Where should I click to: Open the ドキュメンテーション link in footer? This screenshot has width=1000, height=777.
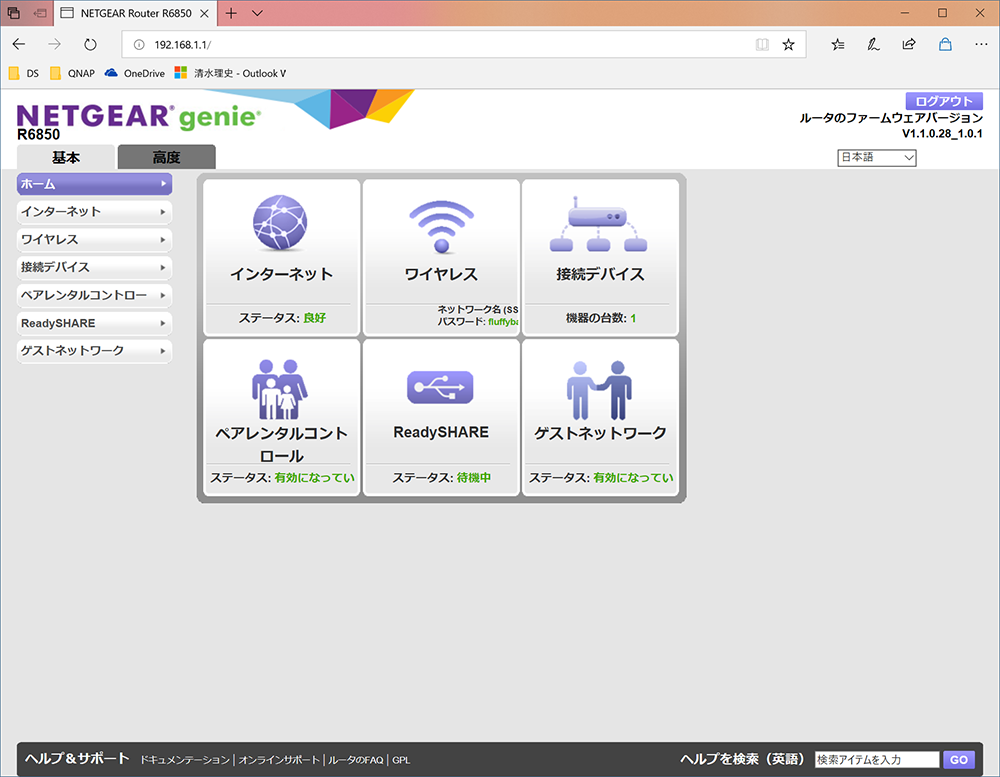tap(185, 760)
